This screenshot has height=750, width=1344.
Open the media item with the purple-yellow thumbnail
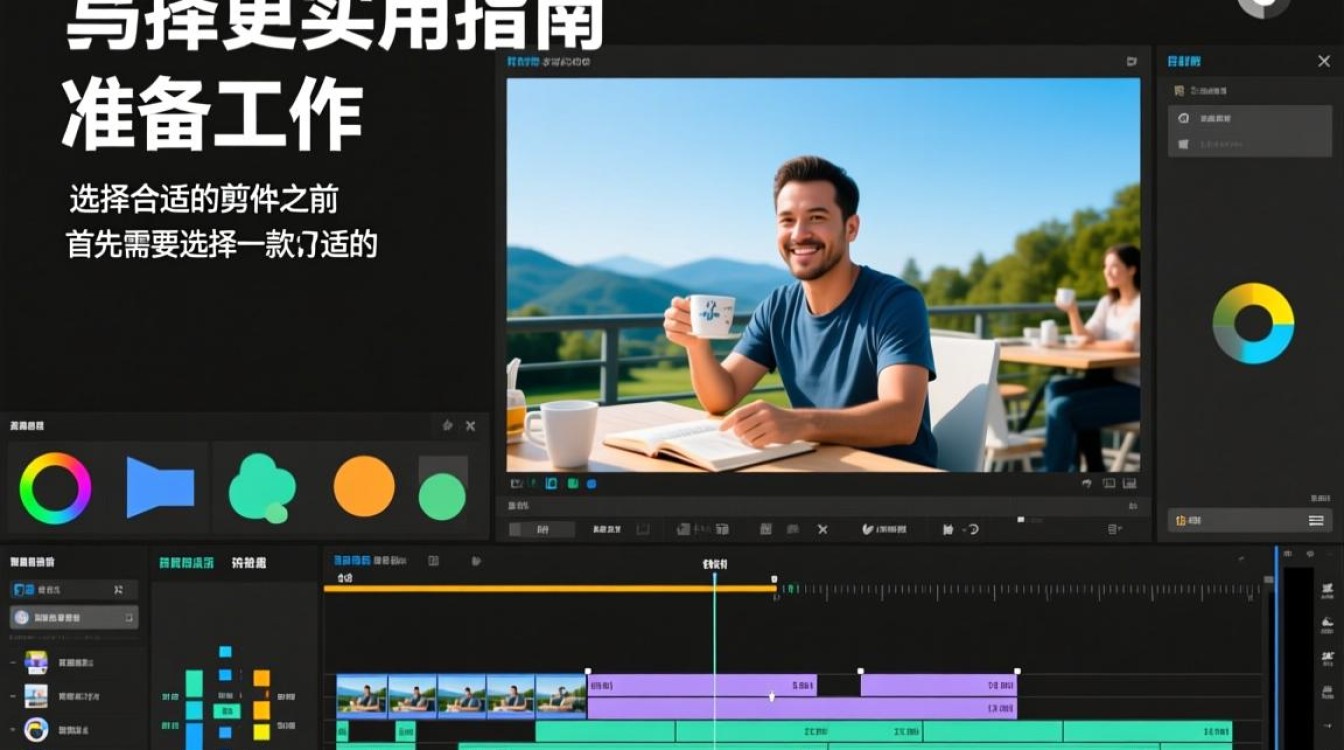pos(36,662)
